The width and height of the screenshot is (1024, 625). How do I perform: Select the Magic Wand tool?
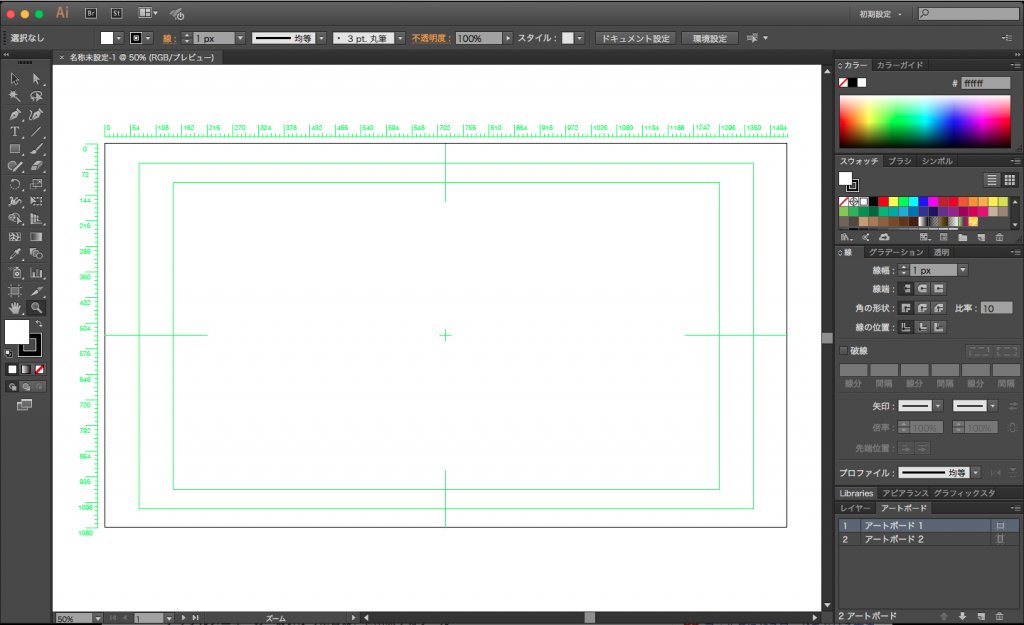pyautogui.click(x=14, y=97)
